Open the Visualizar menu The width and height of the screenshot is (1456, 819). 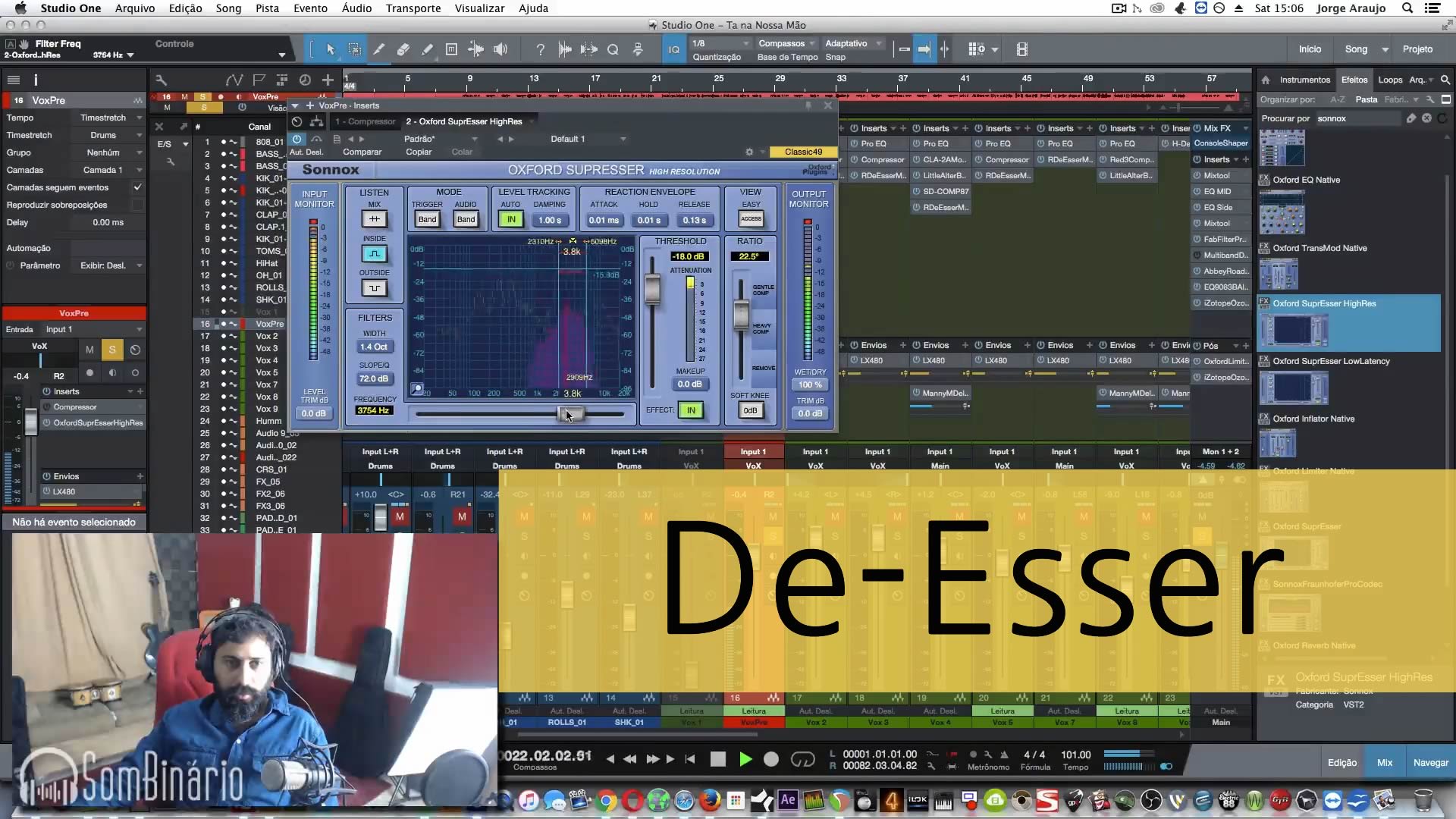479,8
